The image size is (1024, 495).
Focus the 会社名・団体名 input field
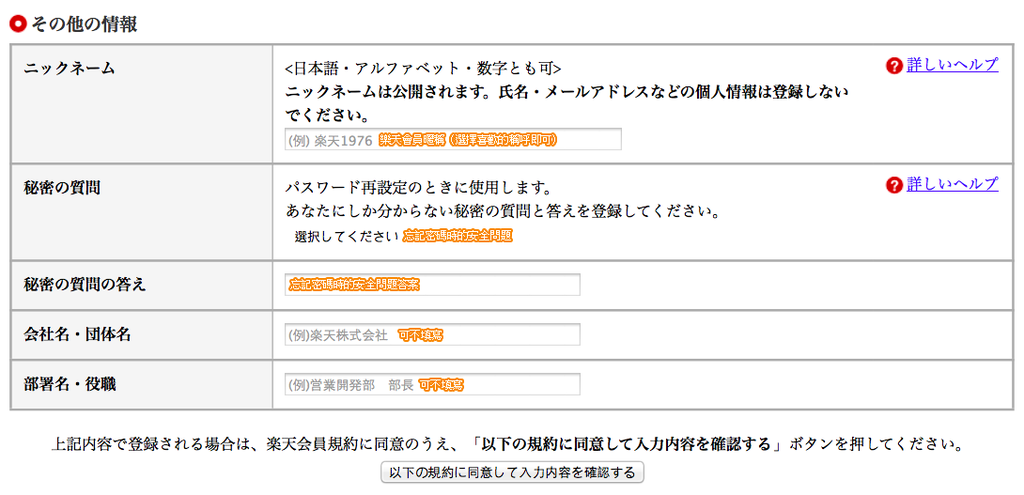432,335
